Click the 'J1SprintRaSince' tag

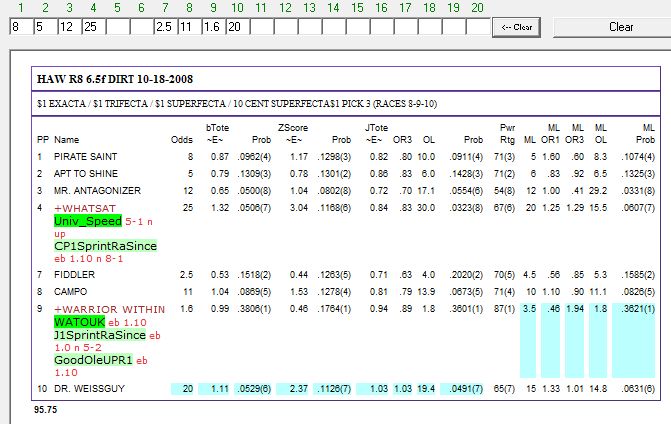click(100, 335)
